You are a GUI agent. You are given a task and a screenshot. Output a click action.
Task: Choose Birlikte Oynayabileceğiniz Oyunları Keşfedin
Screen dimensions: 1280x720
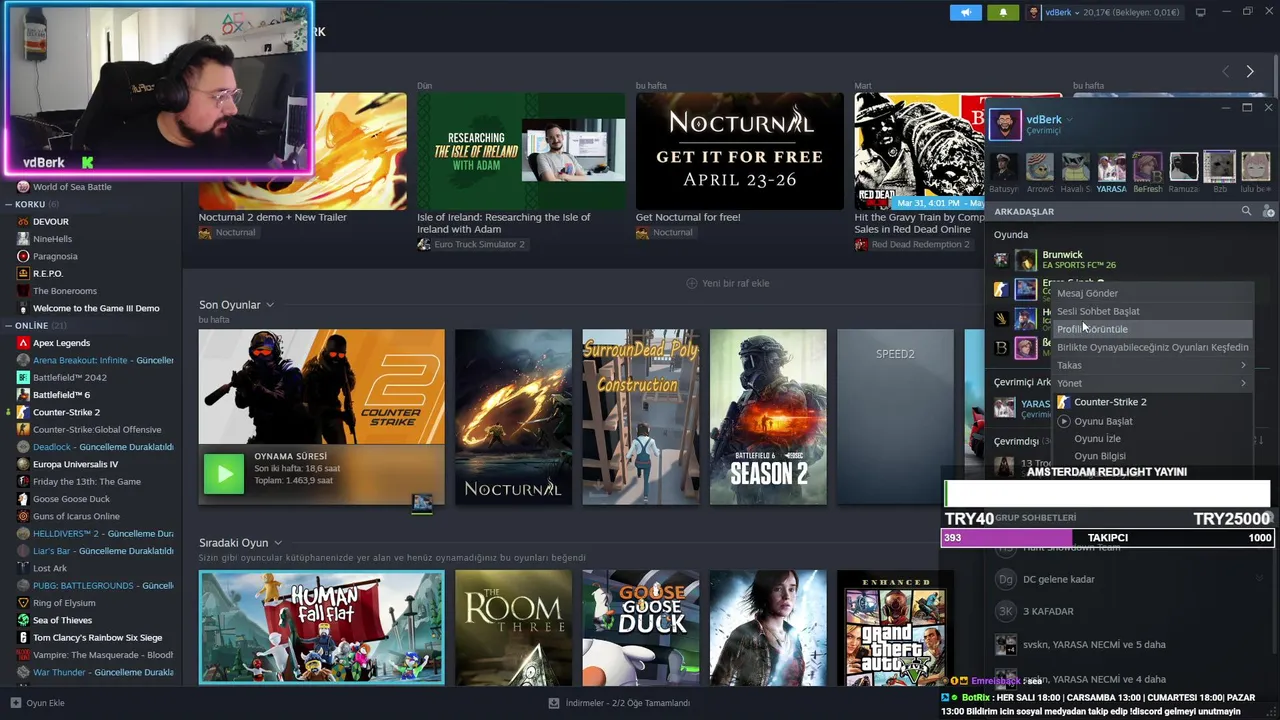pyautogui.click(x=1152, y=347)
